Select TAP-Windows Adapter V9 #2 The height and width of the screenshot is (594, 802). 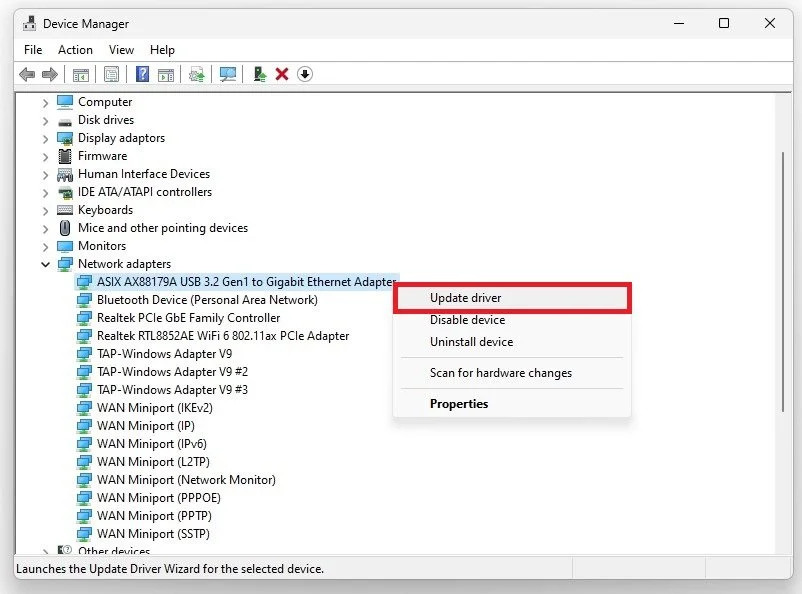172,372
